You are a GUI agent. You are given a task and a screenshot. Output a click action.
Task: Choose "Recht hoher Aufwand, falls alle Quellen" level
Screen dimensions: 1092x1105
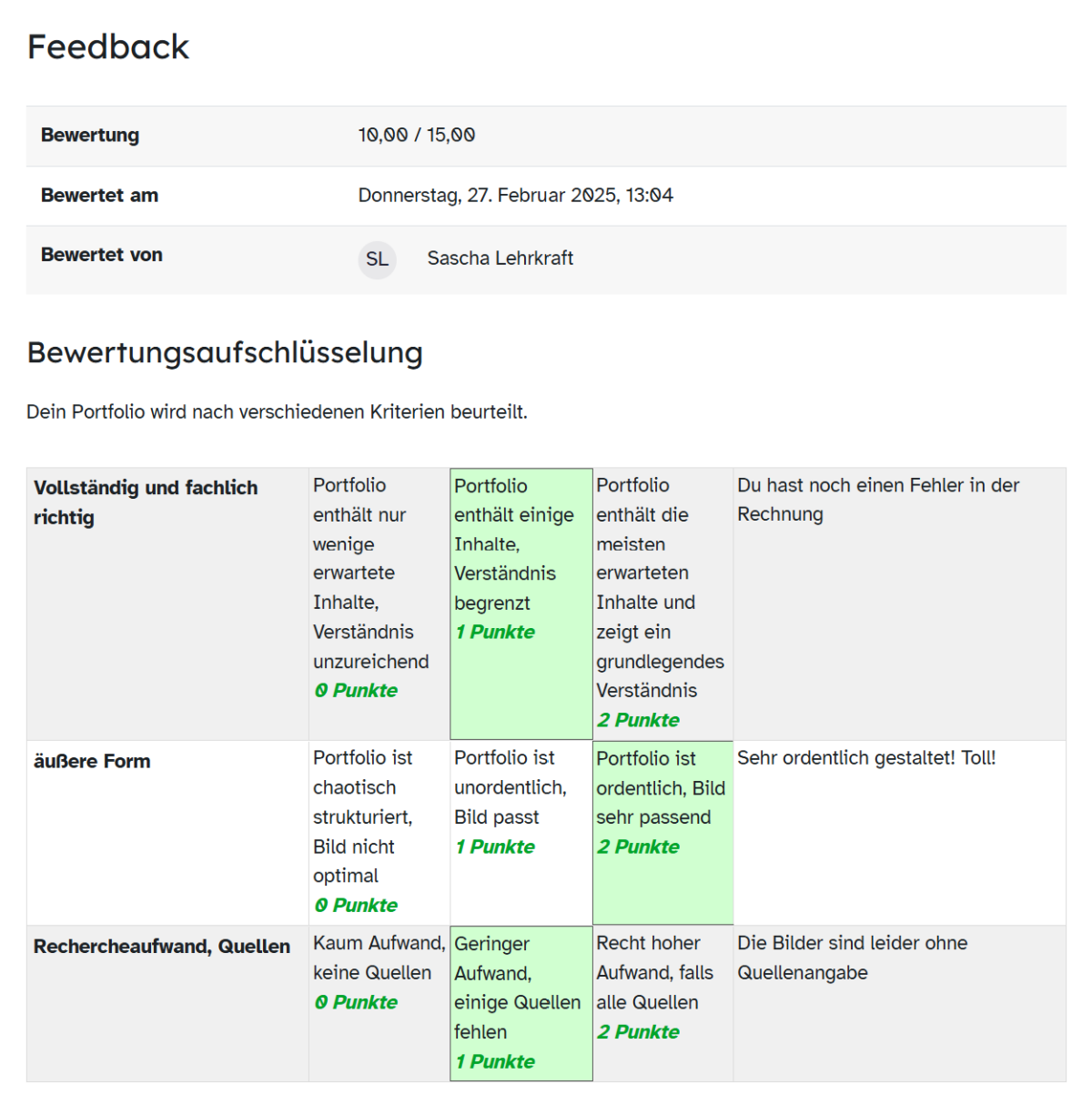click(x=662, y=987)
